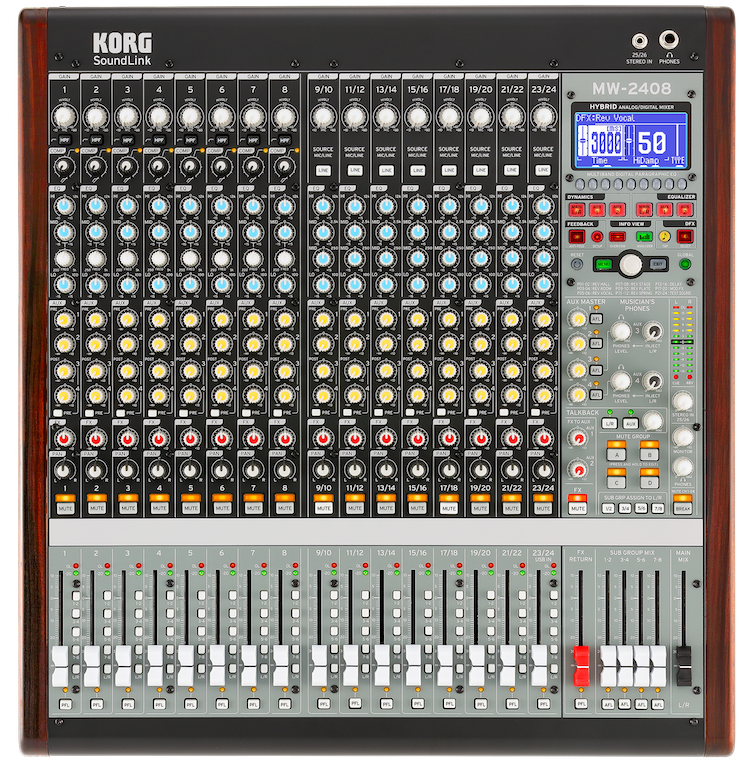Screen dimensions: 750x762
Task: Click the channel 19/20 red FX send knob
Action: 480,439
